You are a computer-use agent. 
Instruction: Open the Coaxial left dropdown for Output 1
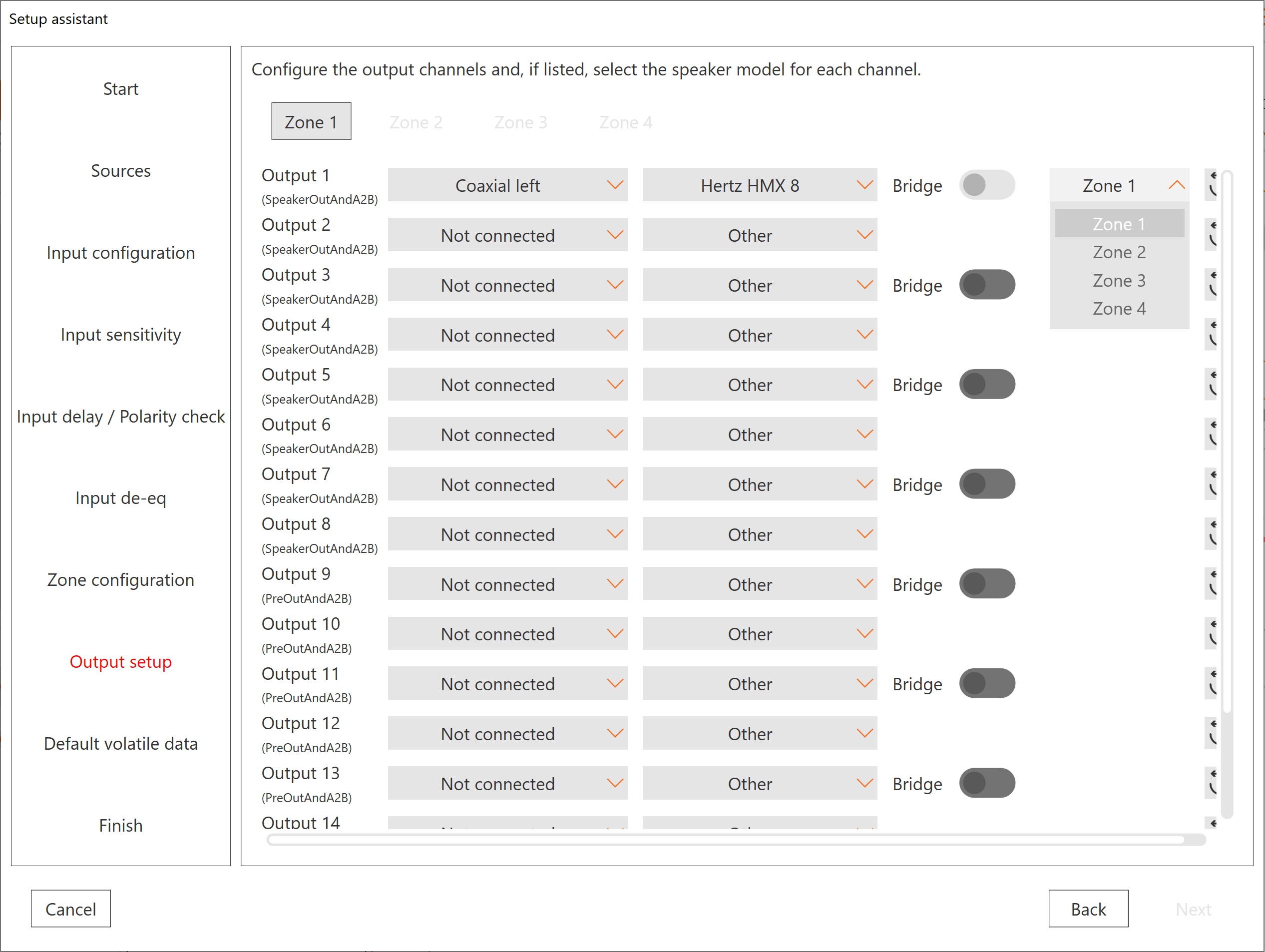coord(507,185)
